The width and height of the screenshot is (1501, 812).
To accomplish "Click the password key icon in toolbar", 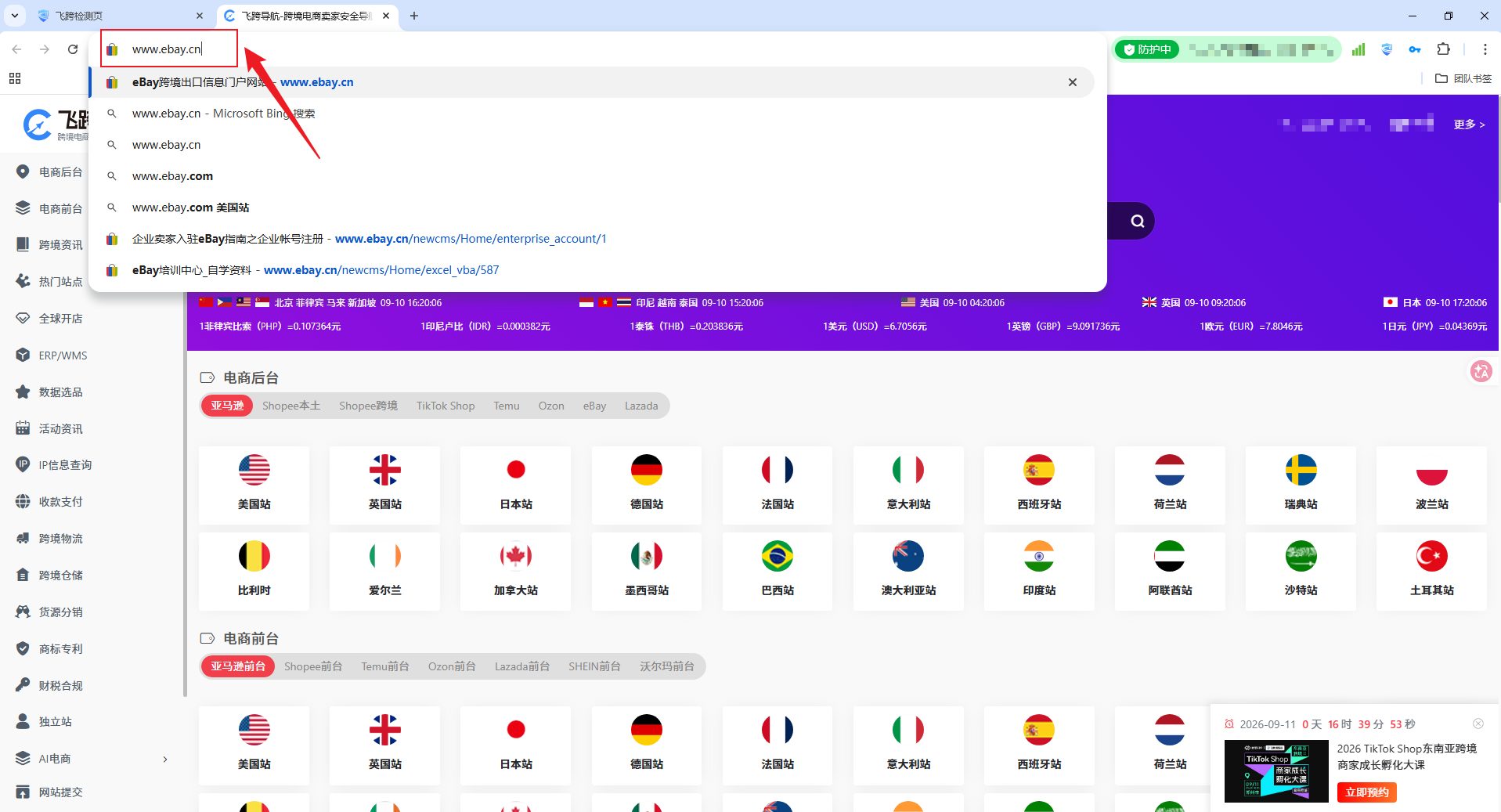I will pyautogui.click(x=1415, y=49).
